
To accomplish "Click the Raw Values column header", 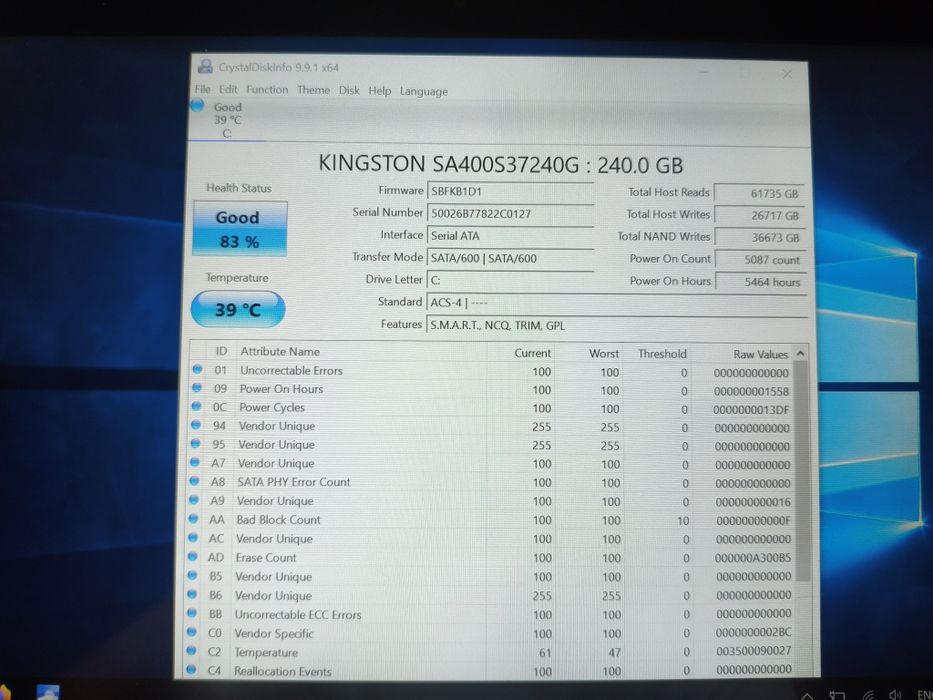I will [760, 354].
